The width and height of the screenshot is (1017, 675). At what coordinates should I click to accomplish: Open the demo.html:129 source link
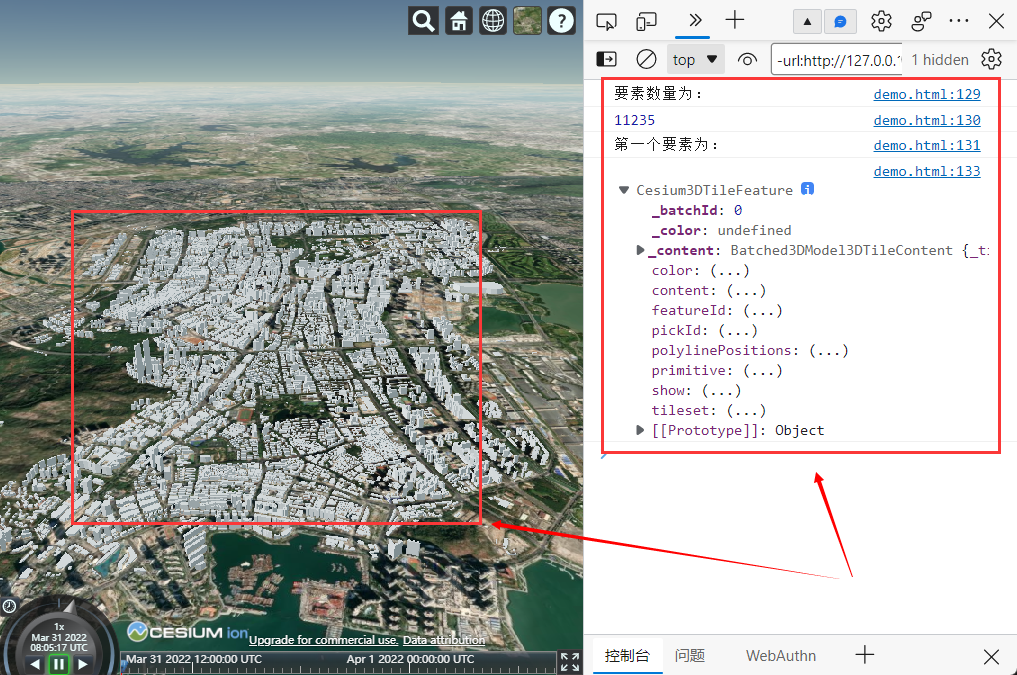coord(926,93)
